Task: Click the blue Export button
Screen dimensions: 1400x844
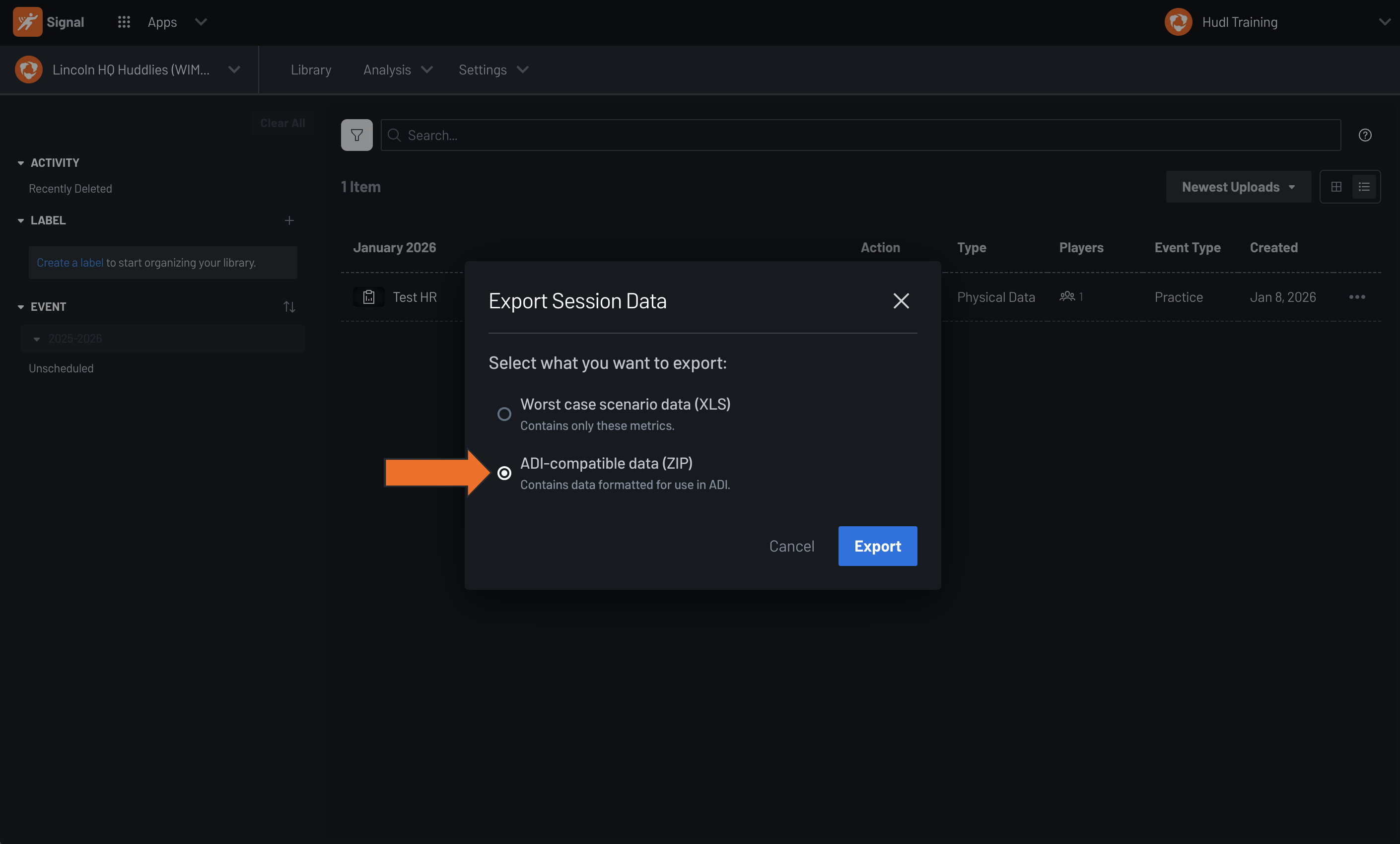Action: (877, 546)
